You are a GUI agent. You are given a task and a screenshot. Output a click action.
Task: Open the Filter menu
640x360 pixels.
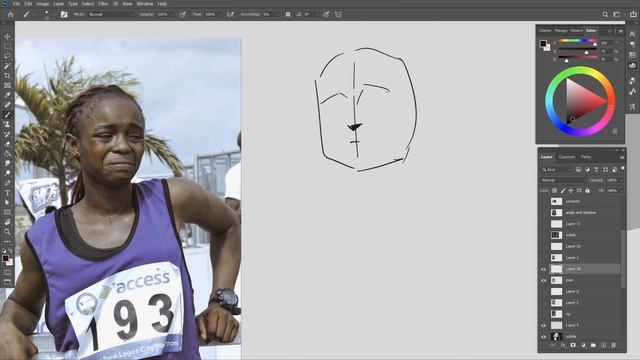(103, 4)
